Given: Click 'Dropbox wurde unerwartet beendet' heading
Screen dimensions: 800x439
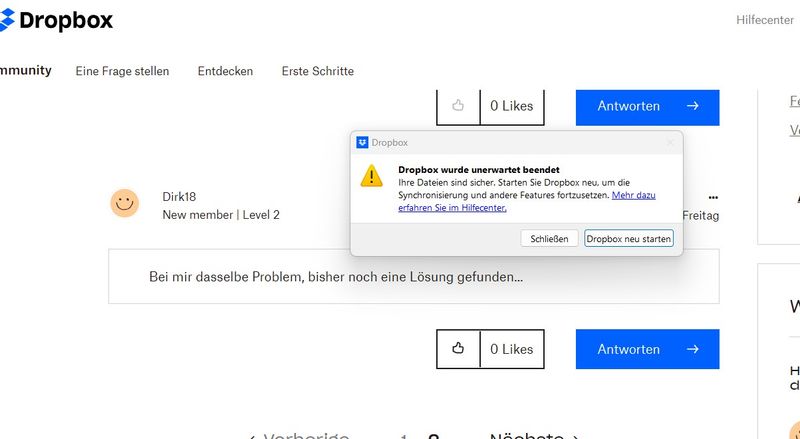Looking at the screenshot, I should pyautogui.click(x=479, y=169).
